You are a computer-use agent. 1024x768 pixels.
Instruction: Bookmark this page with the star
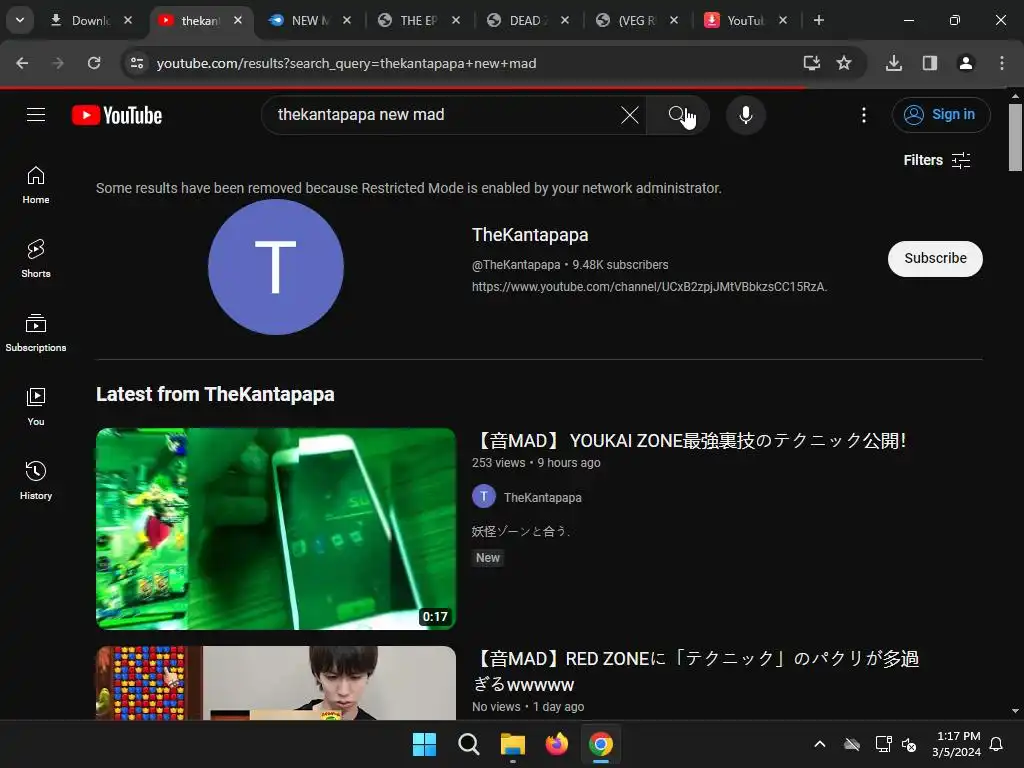(844, 63)
